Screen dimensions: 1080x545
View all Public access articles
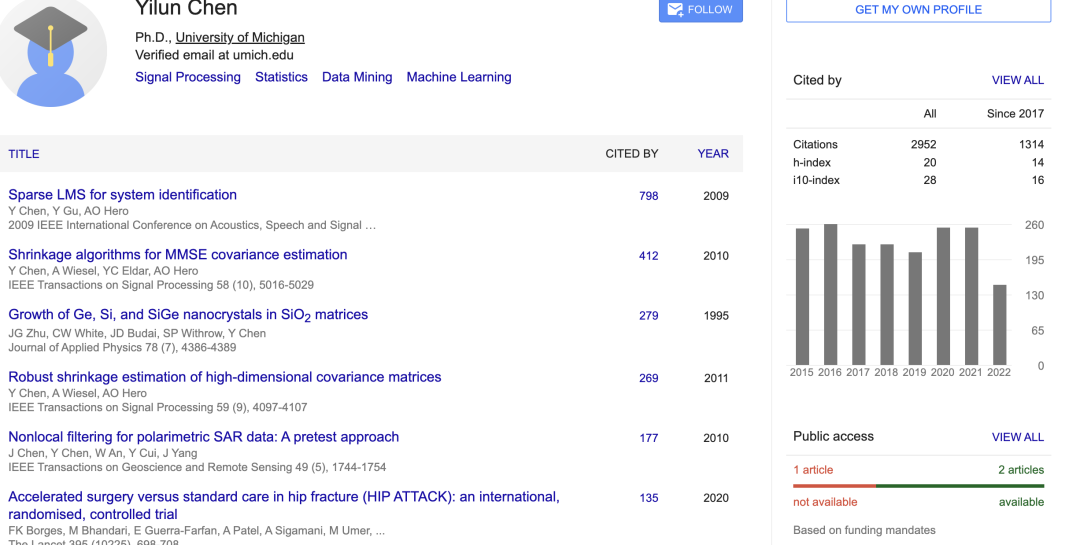coord(1017,437)
